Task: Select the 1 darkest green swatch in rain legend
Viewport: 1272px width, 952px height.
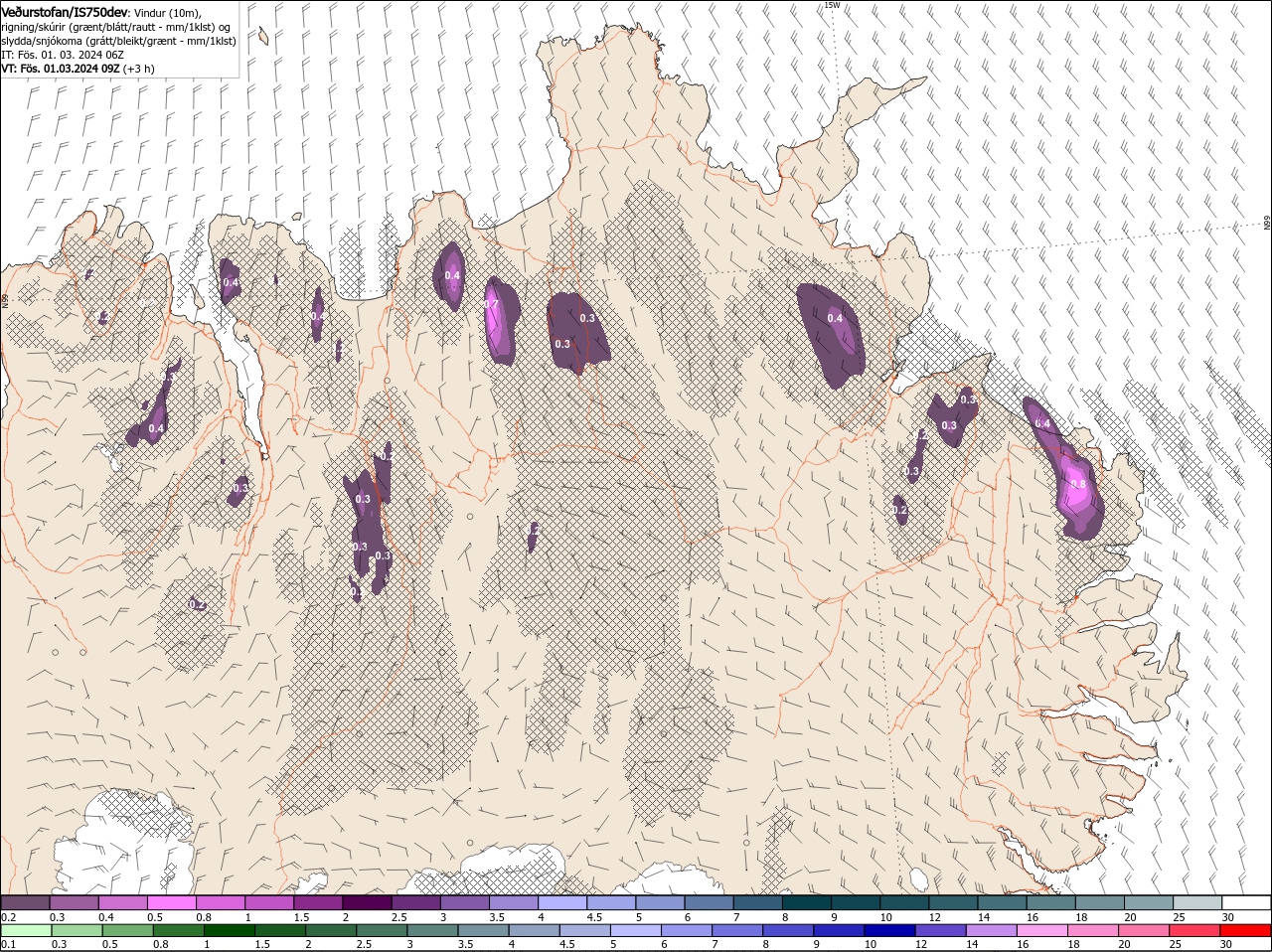Action: (229, 930)
